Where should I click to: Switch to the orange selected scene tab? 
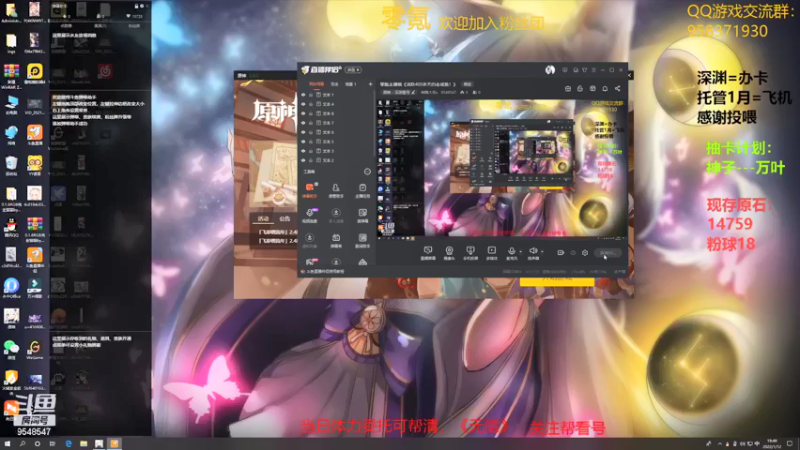(x=316, y=84)
